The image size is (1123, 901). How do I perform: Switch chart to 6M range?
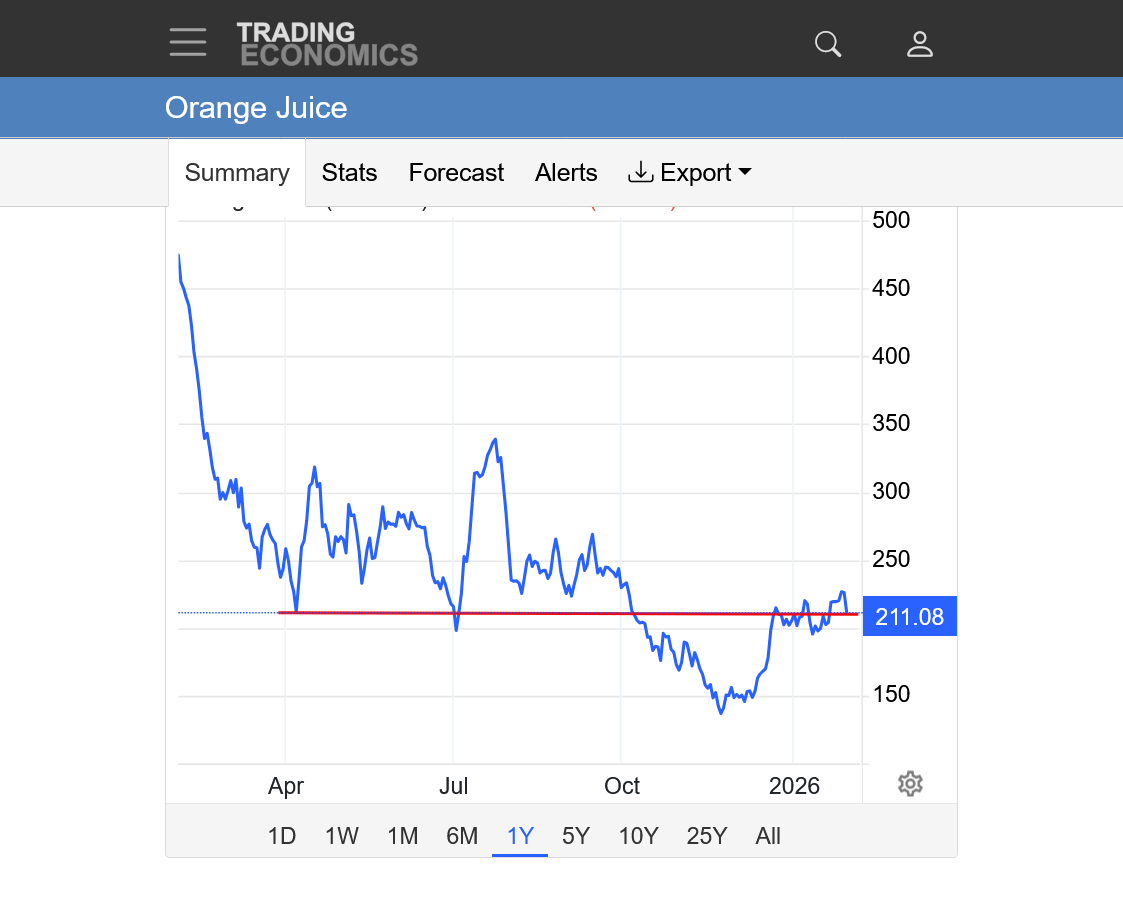click(462, 836)
